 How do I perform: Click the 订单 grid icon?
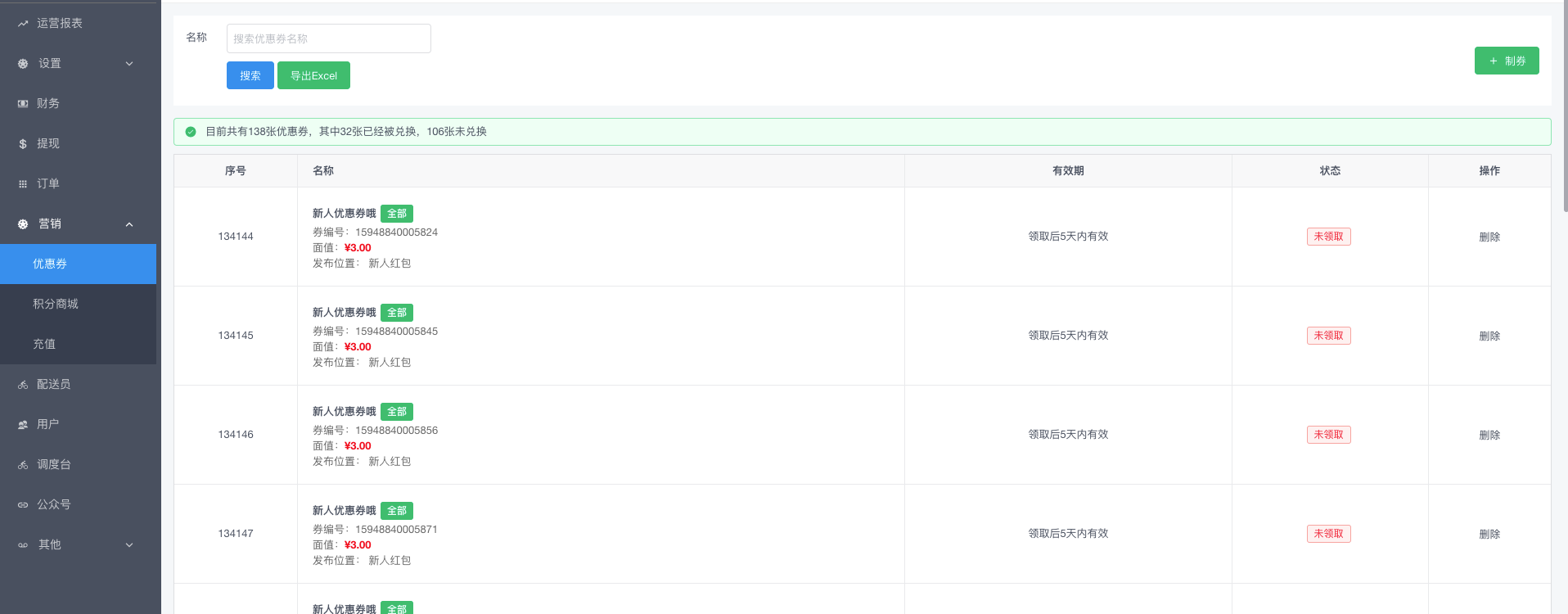23,184
